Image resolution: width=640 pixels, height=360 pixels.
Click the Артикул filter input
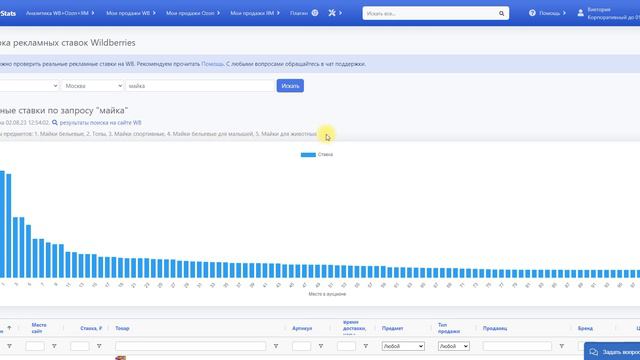tap(302, 346)
